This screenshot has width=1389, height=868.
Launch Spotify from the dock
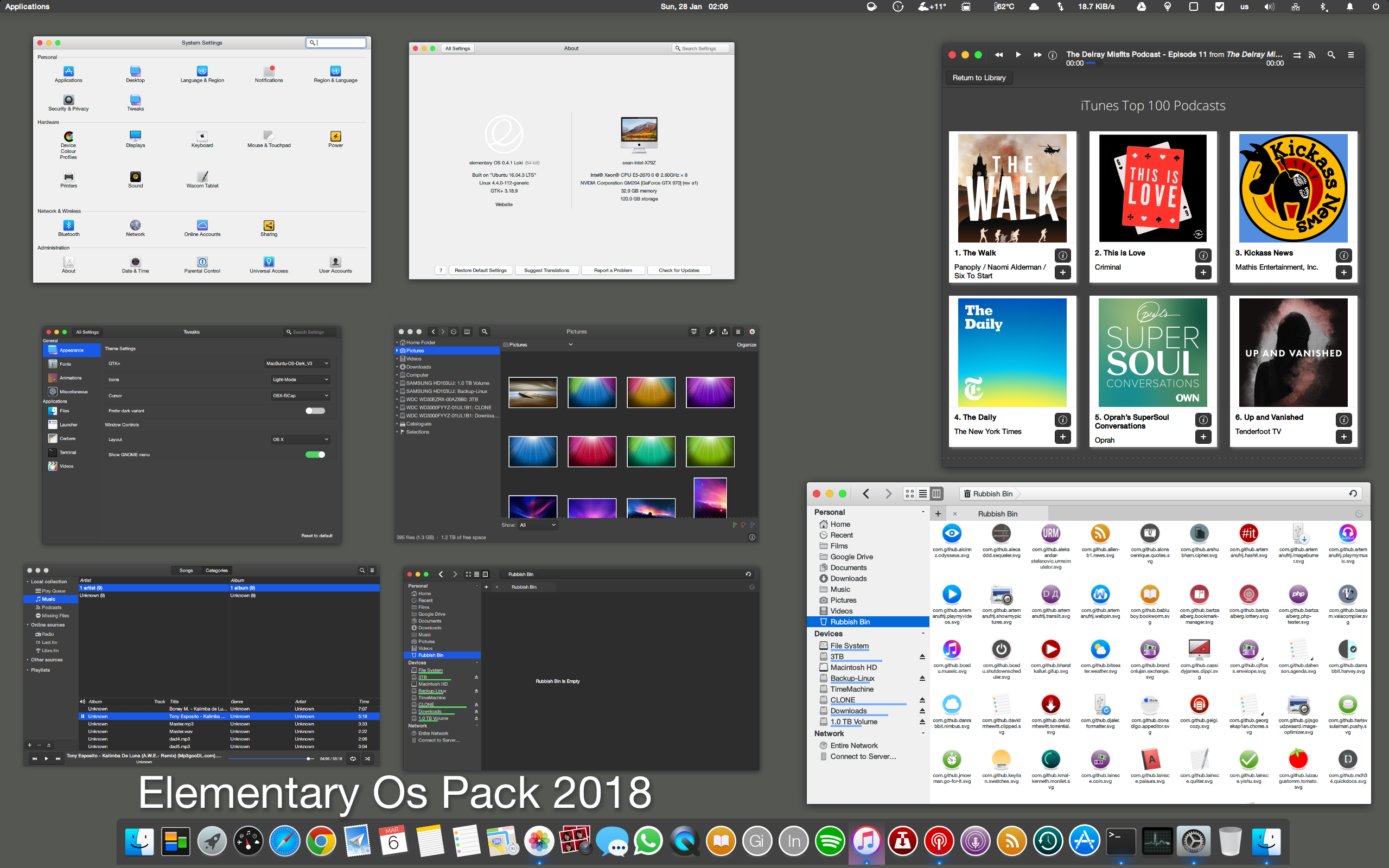[x=830, y=841]
